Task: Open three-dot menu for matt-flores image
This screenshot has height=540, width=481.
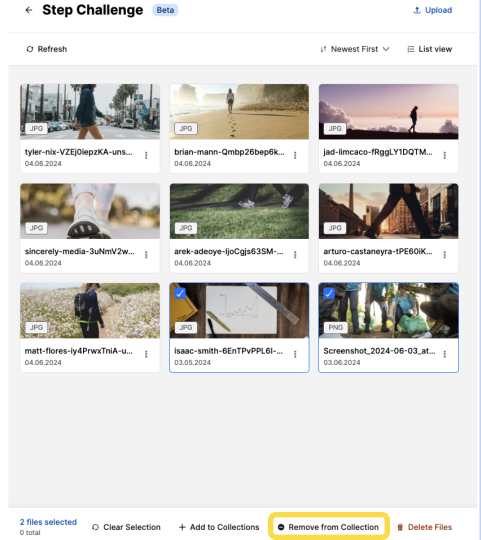Action: click(x=146, y=354)
